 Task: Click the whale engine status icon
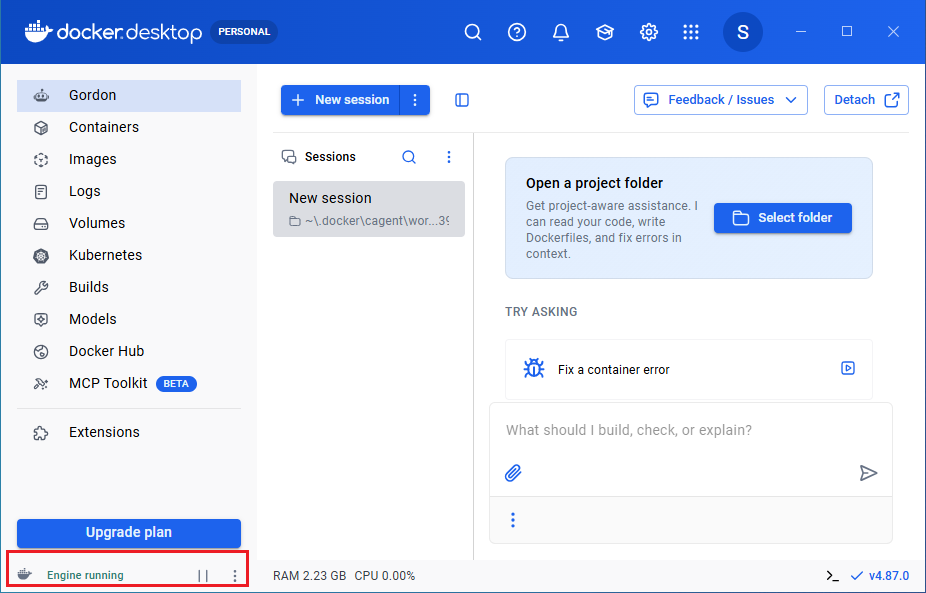click(x=25, y=574)
